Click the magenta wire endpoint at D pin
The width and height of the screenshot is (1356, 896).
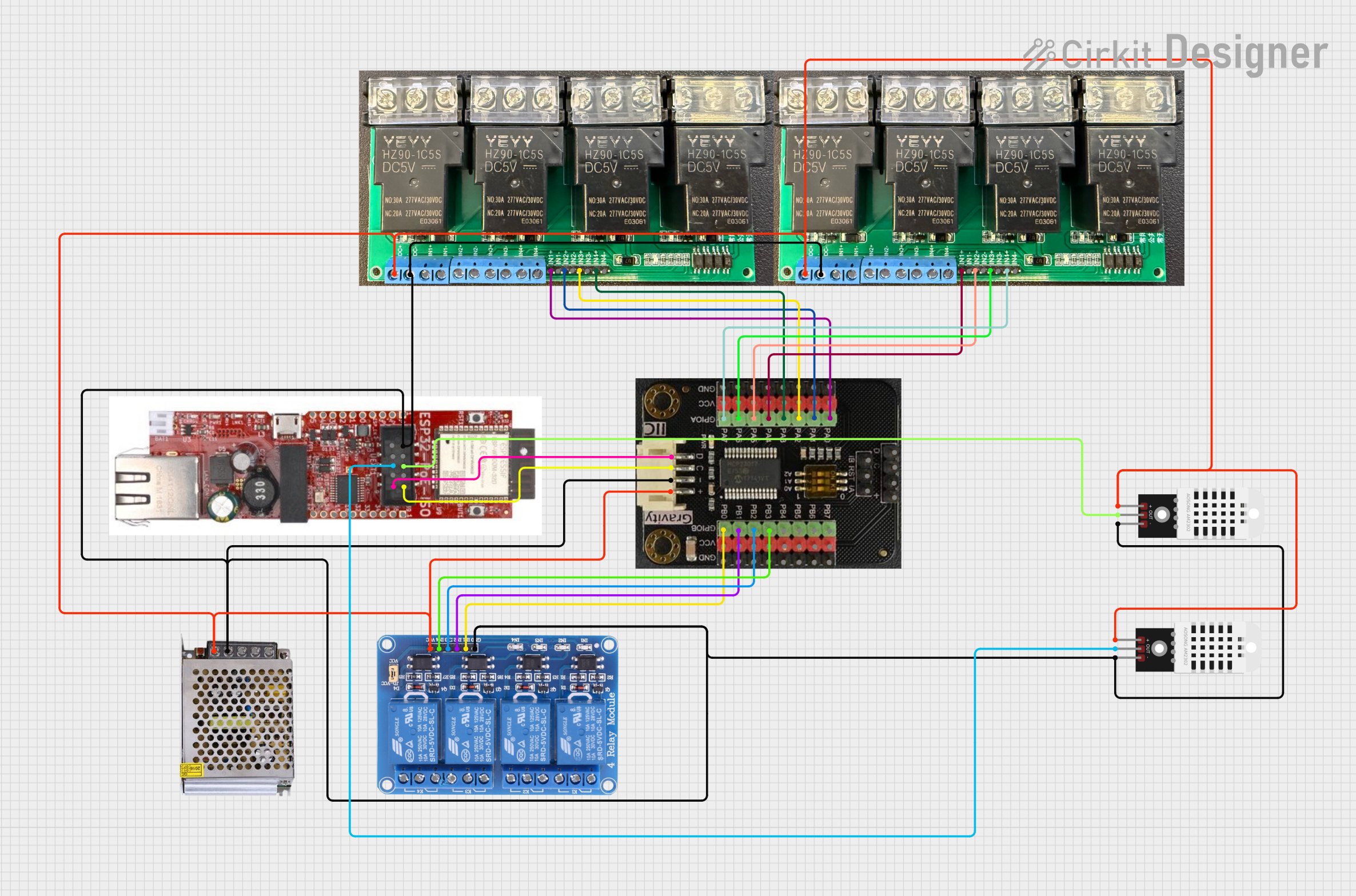coord(672,457)
